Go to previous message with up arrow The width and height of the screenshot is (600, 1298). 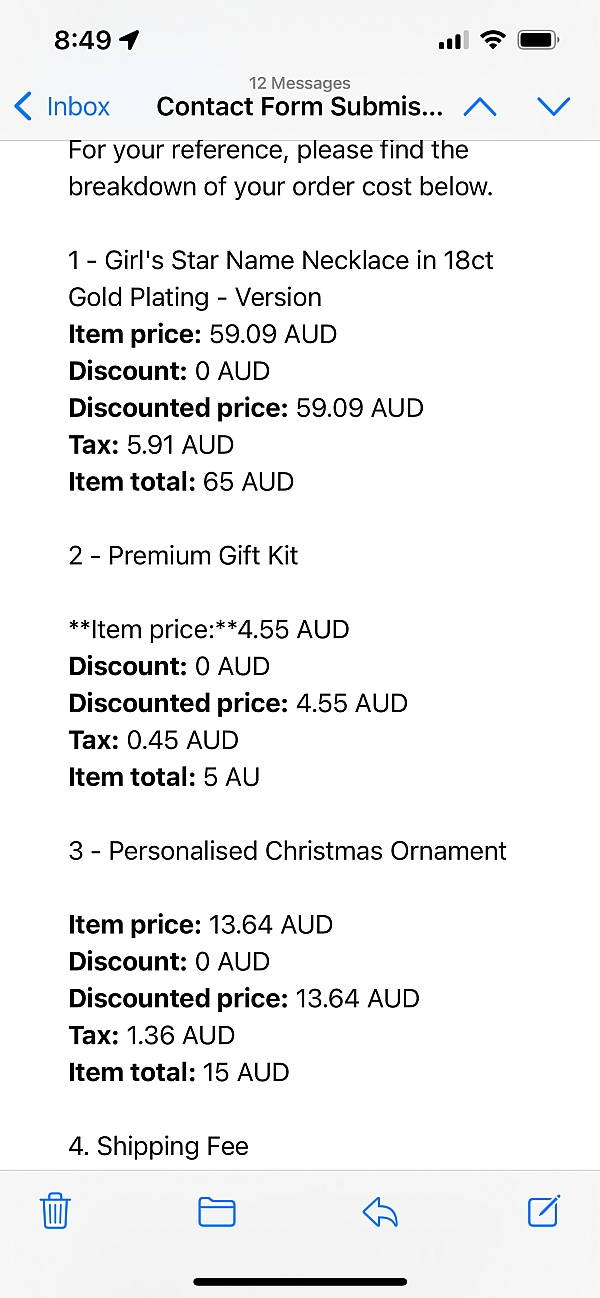480,106
